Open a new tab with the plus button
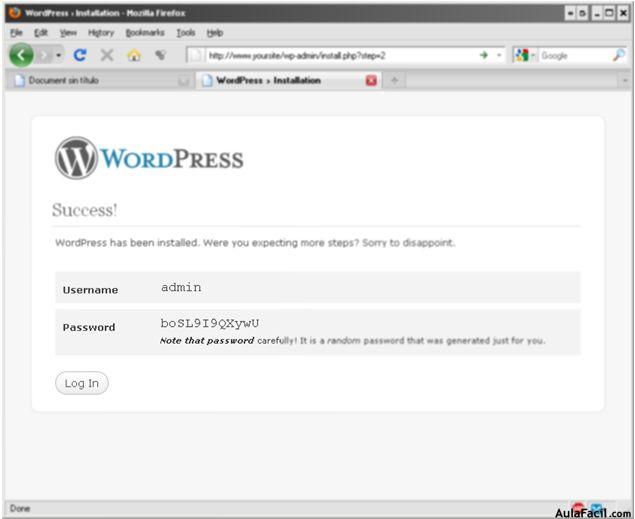Image resolution: width=635 pixels, height=519 pixels. (x=394, y=81)
